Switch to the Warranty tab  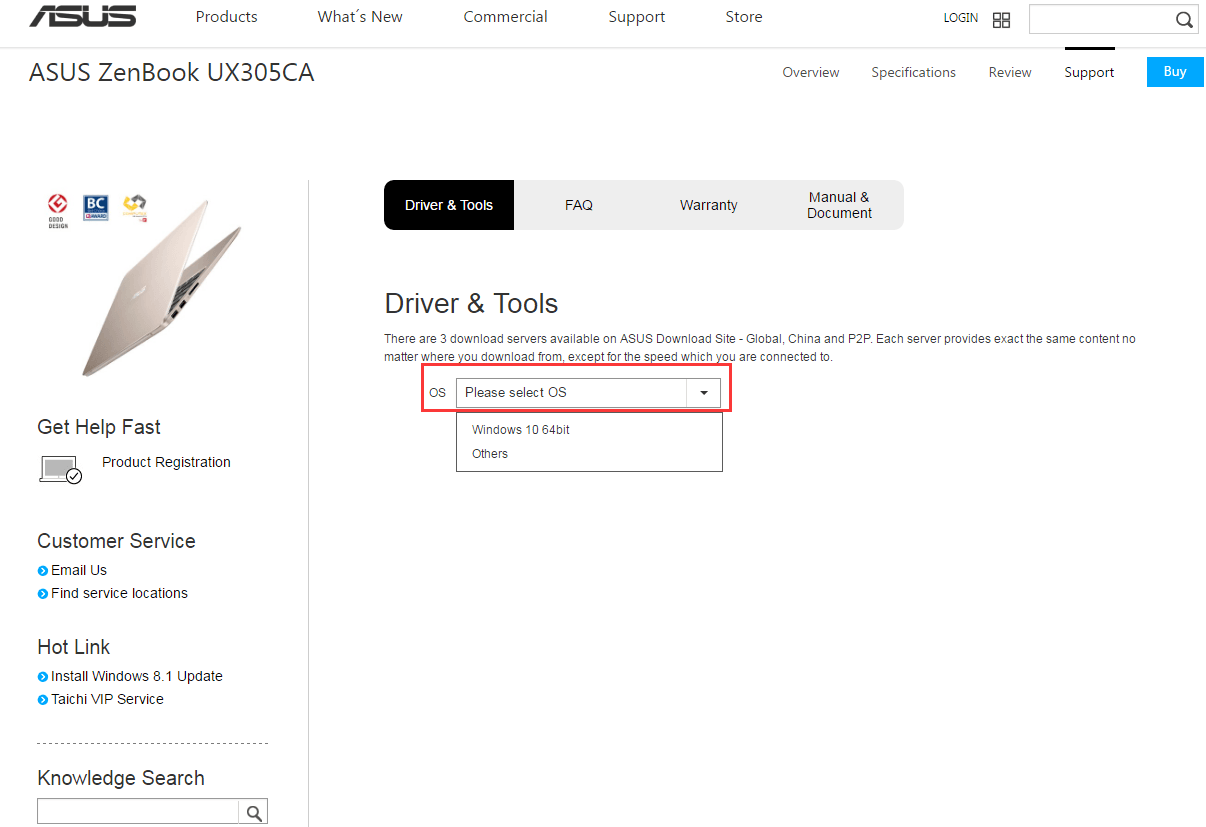[x=709, y=205]
